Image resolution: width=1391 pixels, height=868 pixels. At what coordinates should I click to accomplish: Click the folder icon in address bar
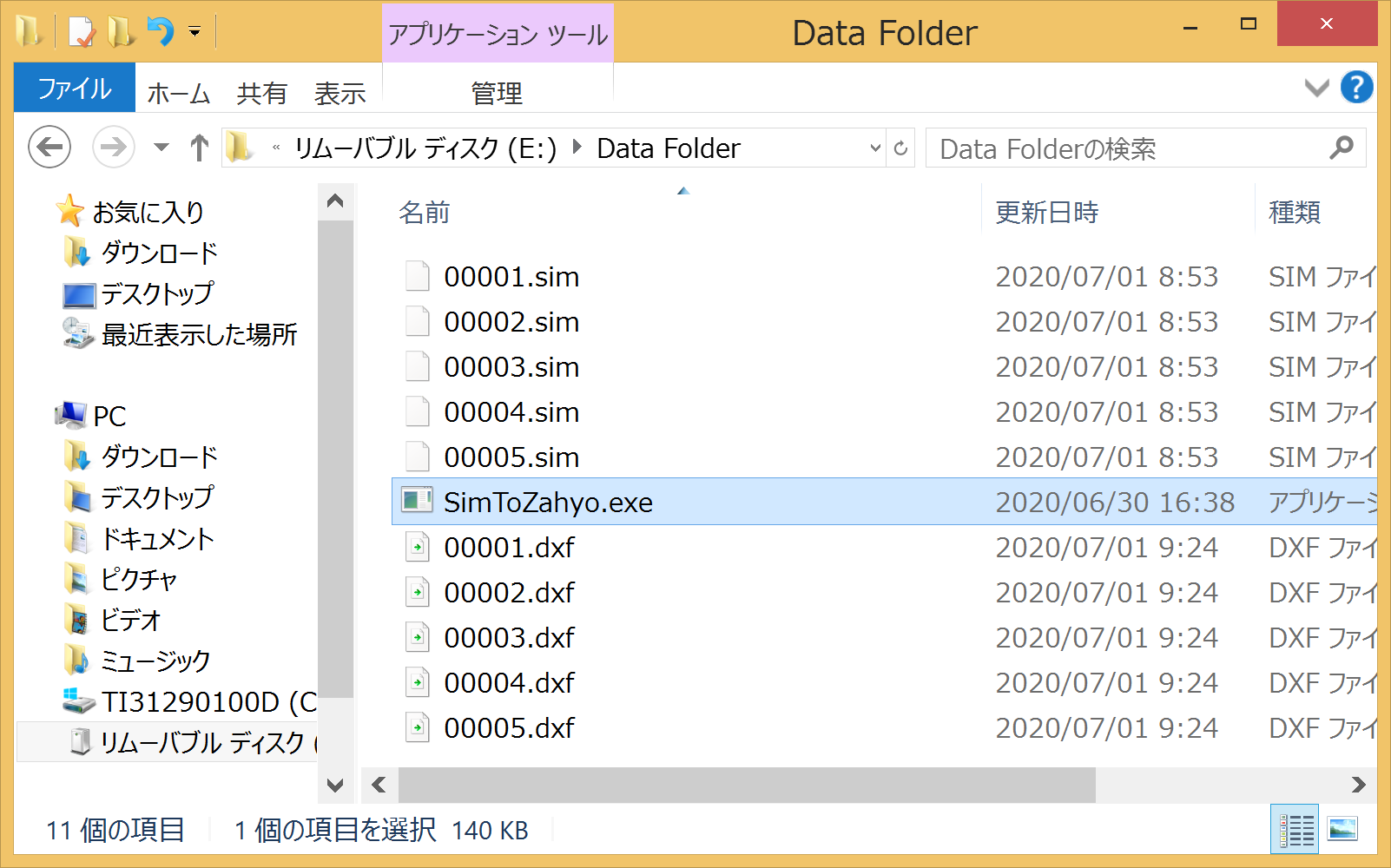click(240, 148)
